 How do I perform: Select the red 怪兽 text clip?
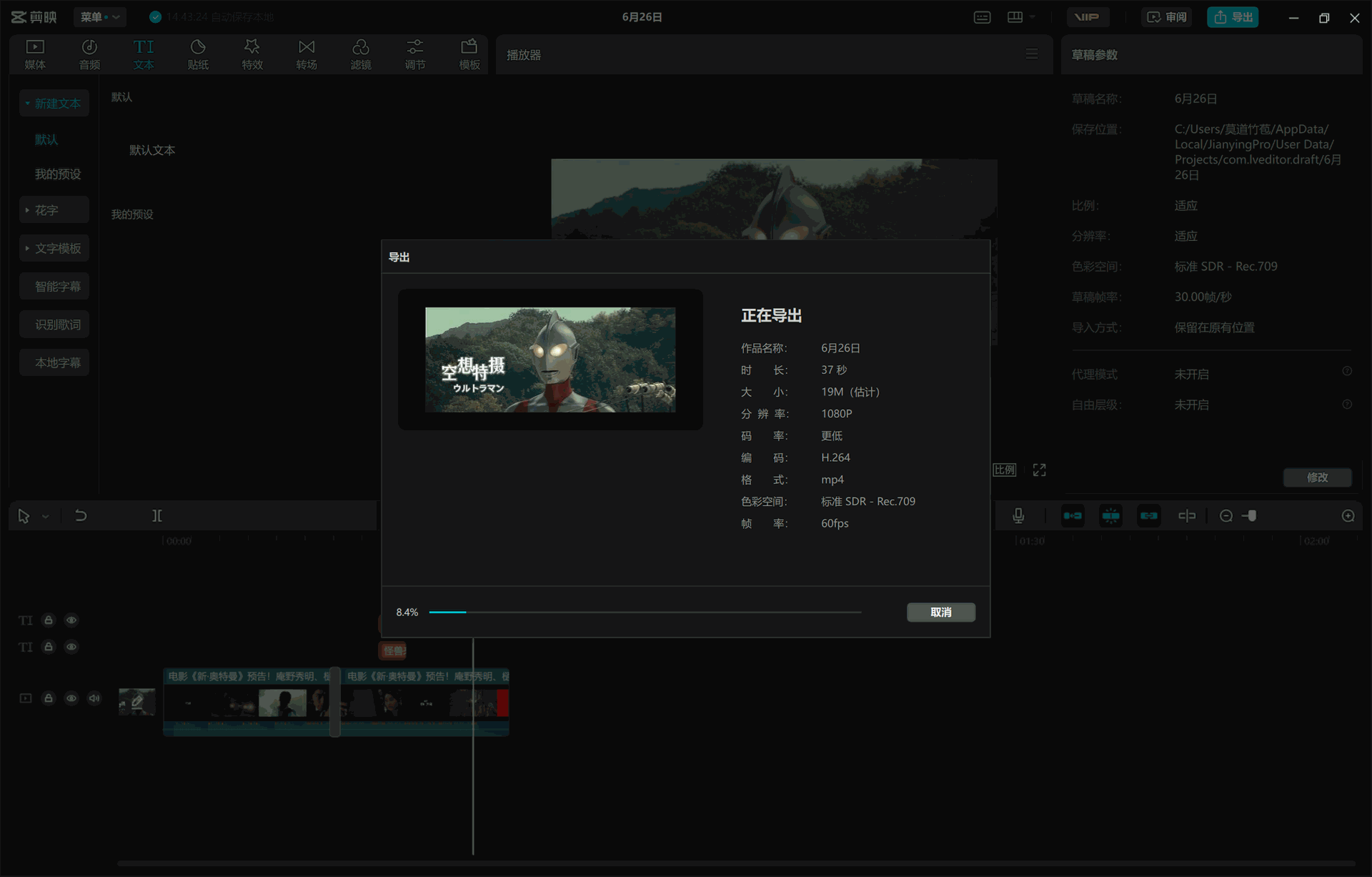(x=392, y=650)
